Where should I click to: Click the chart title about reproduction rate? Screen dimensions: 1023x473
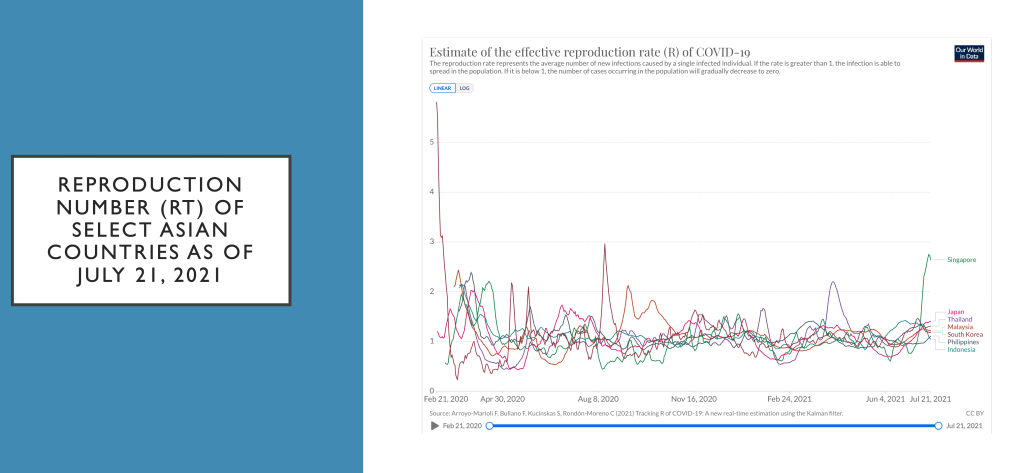point(589,52)
